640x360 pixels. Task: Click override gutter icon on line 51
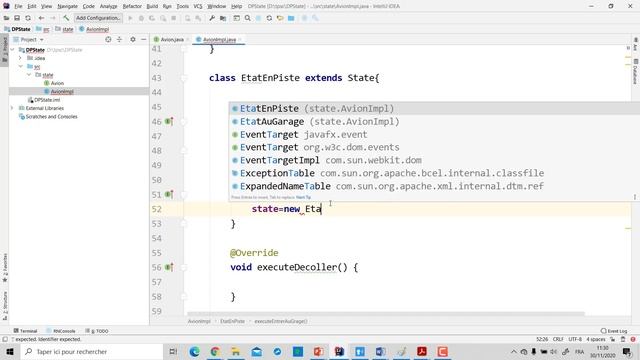[169, 194]
